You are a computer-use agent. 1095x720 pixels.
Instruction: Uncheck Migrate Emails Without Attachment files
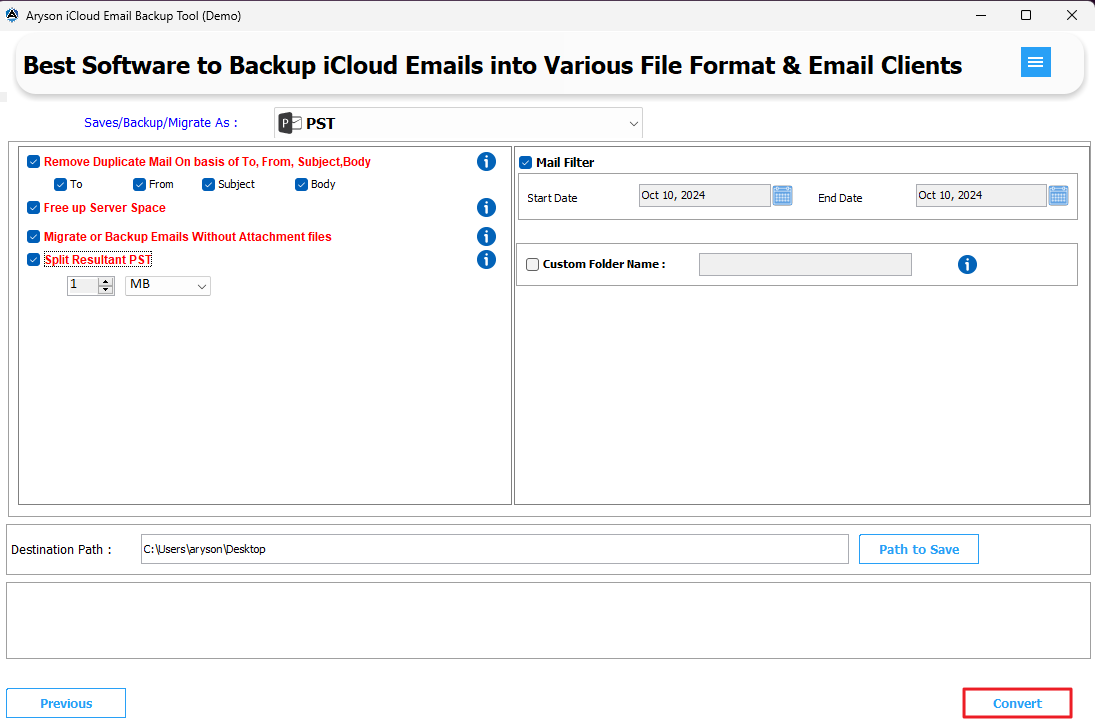pos(34,237)
